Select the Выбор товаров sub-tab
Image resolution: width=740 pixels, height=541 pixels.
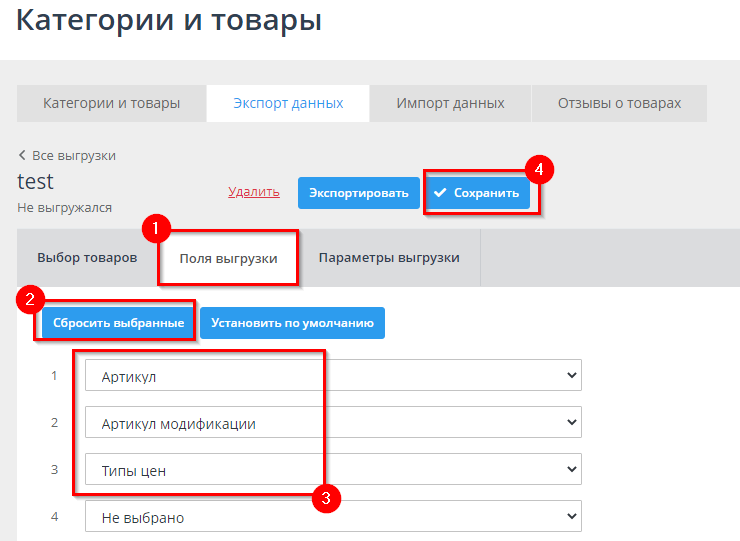(x=87, y=257)
